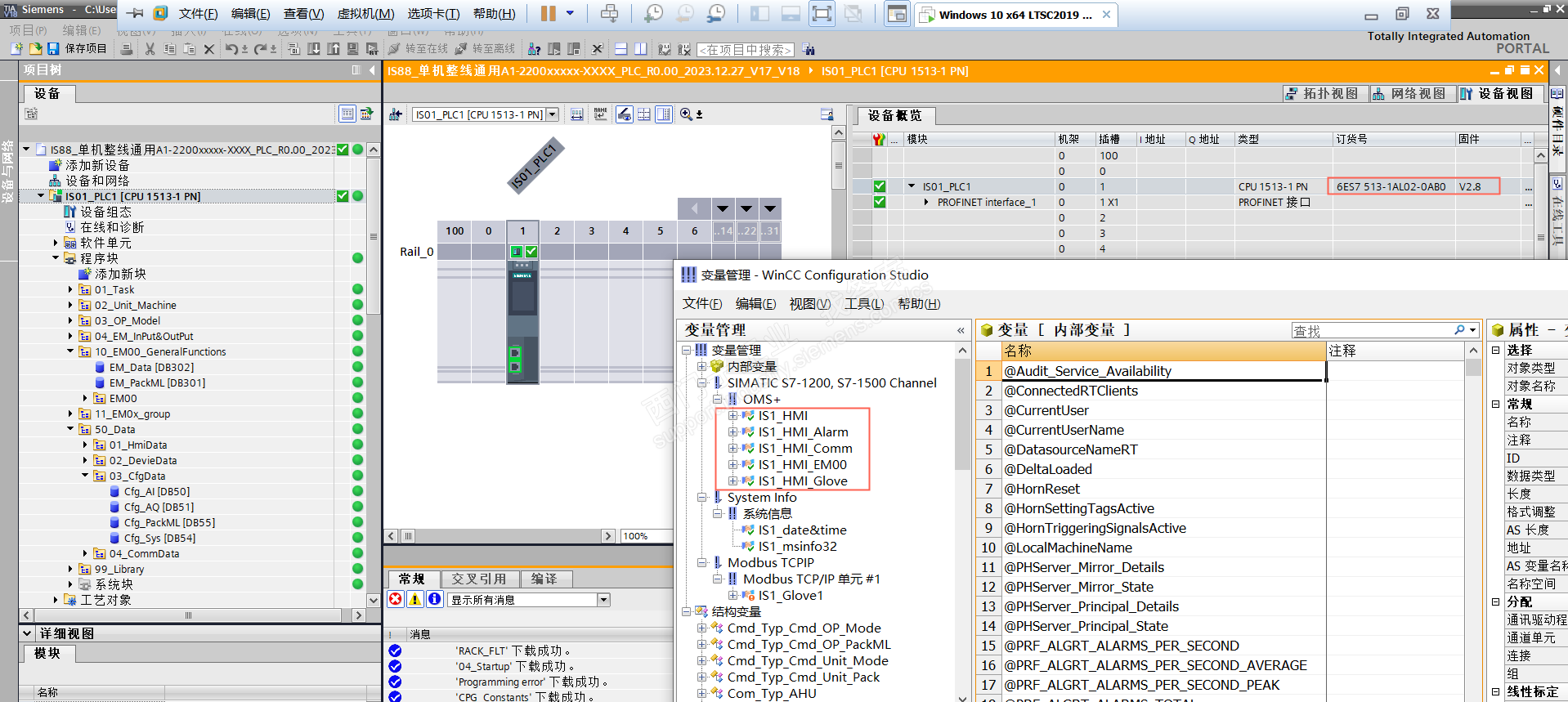
Task: Click the error filter icon in messages
Action: pos(396,599)
